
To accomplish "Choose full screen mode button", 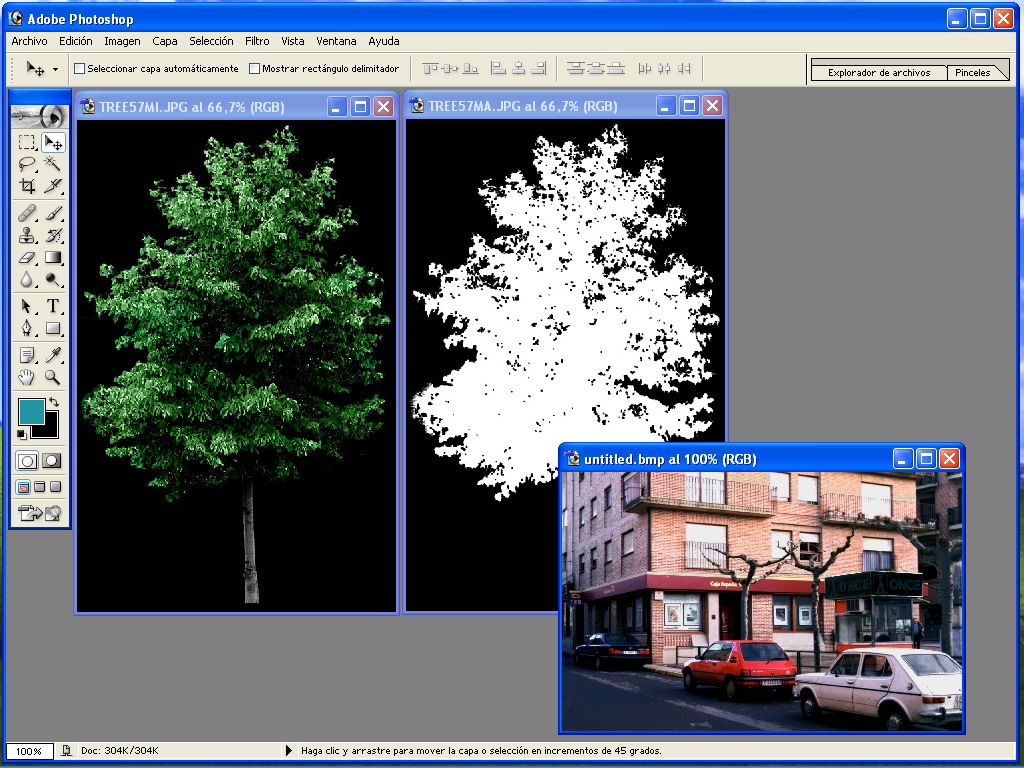I will click(56, 487).
